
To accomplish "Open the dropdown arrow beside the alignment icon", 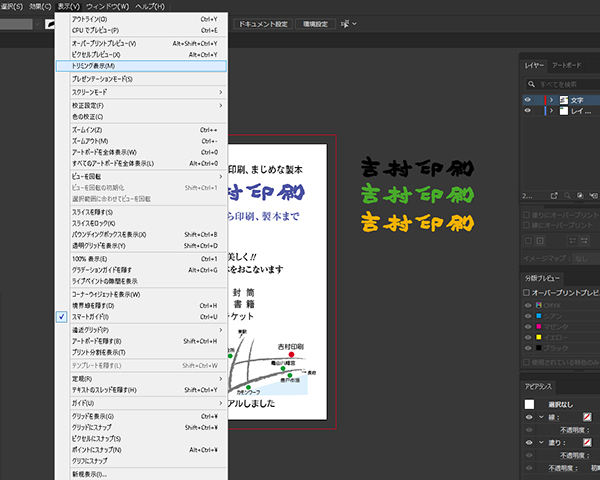I will pos(354,24).
